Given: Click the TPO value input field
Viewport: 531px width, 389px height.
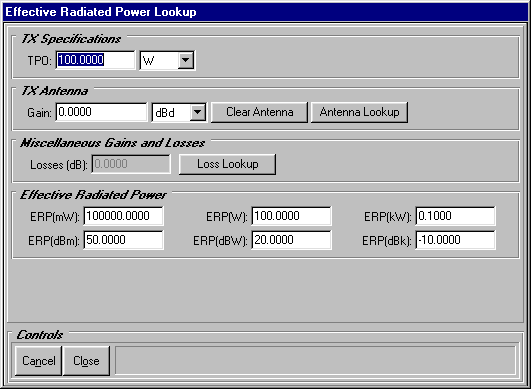Looking at the screenshot, I should [x=95, y=60].
